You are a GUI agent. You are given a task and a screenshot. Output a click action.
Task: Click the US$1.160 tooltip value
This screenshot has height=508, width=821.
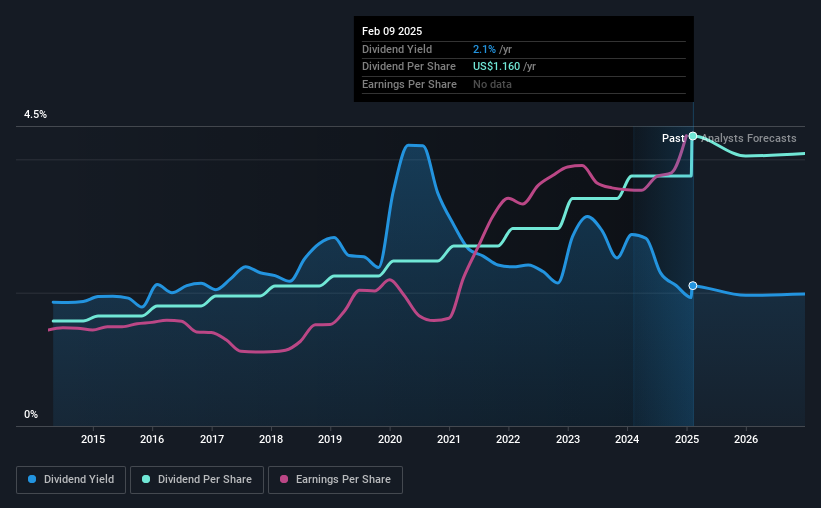click(x=504, y=66)
